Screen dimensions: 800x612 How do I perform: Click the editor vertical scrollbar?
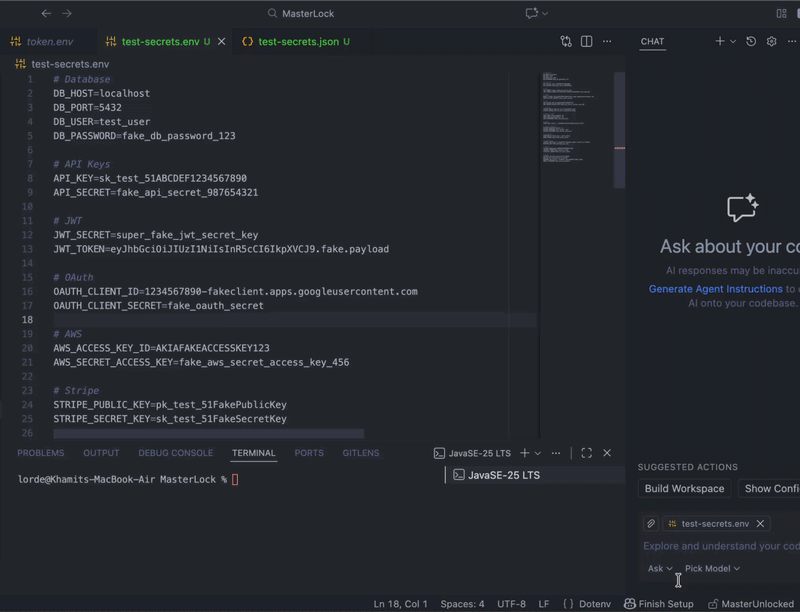click(x=619, y=131)
